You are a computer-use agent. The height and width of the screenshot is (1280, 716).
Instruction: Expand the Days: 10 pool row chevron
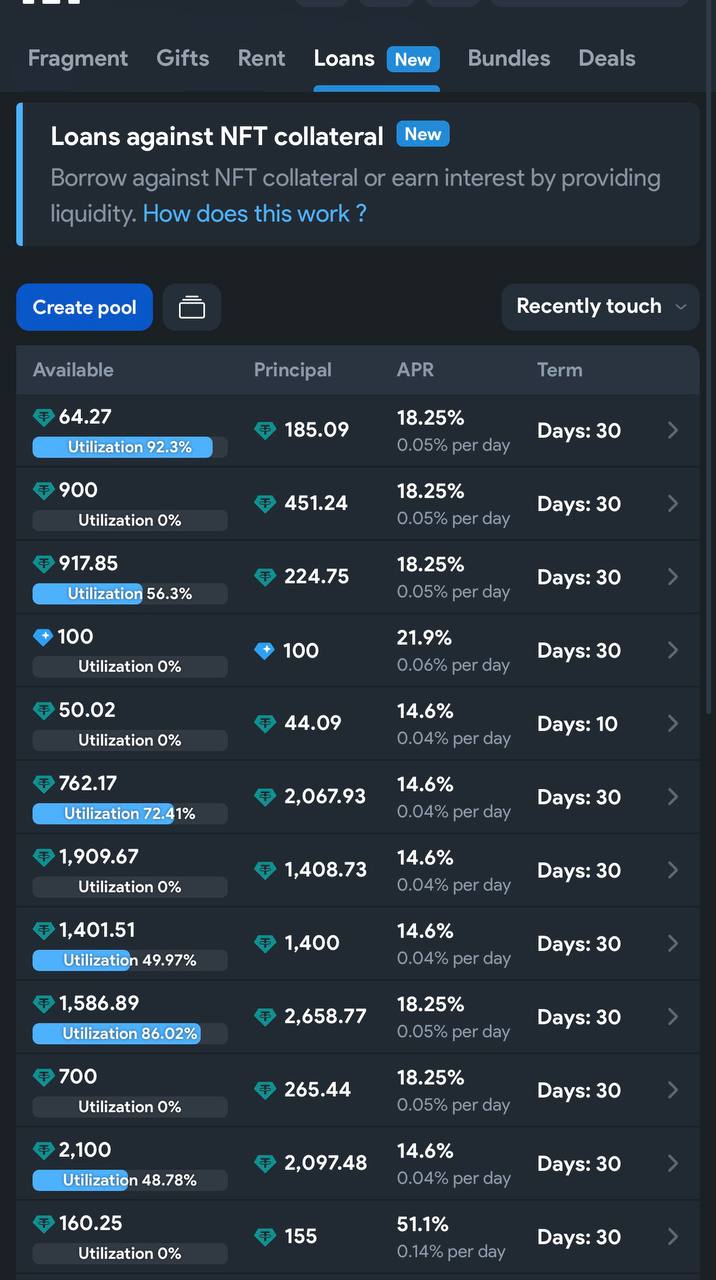(673, 723)
